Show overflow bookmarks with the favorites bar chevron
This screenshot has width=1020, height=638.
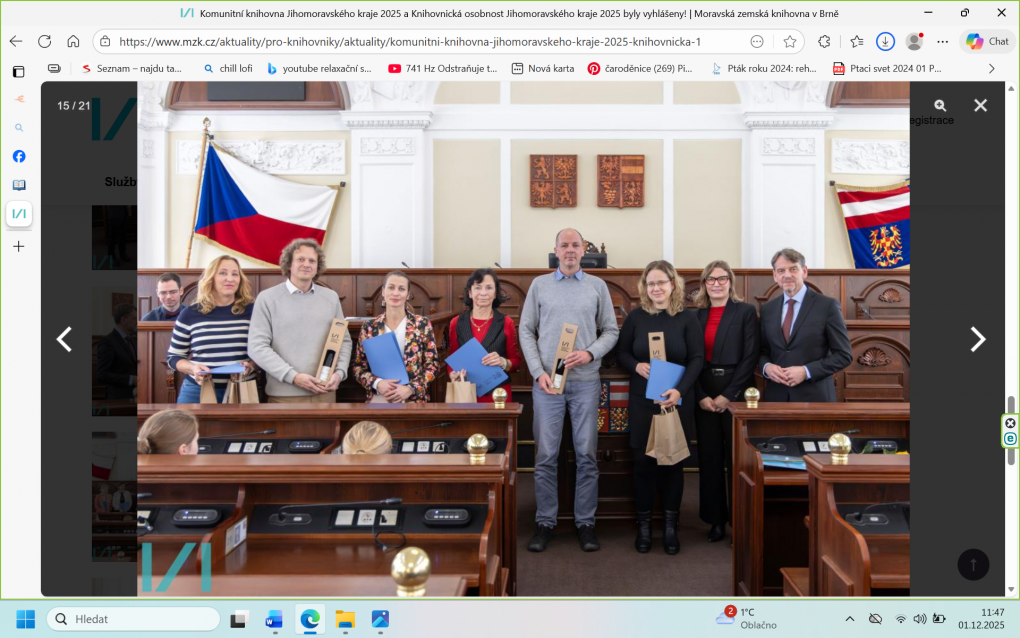pyautogui.click(x=991, y=68)
